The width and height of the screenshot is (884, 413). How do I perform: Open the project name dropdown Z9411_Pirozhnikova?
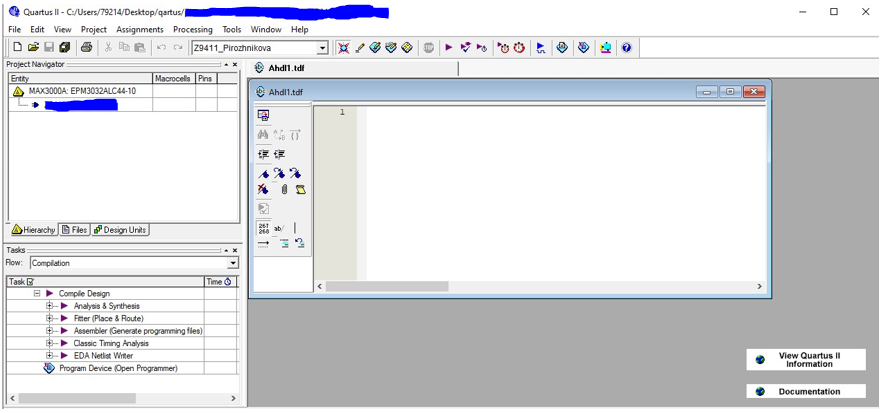coord(322,48)
